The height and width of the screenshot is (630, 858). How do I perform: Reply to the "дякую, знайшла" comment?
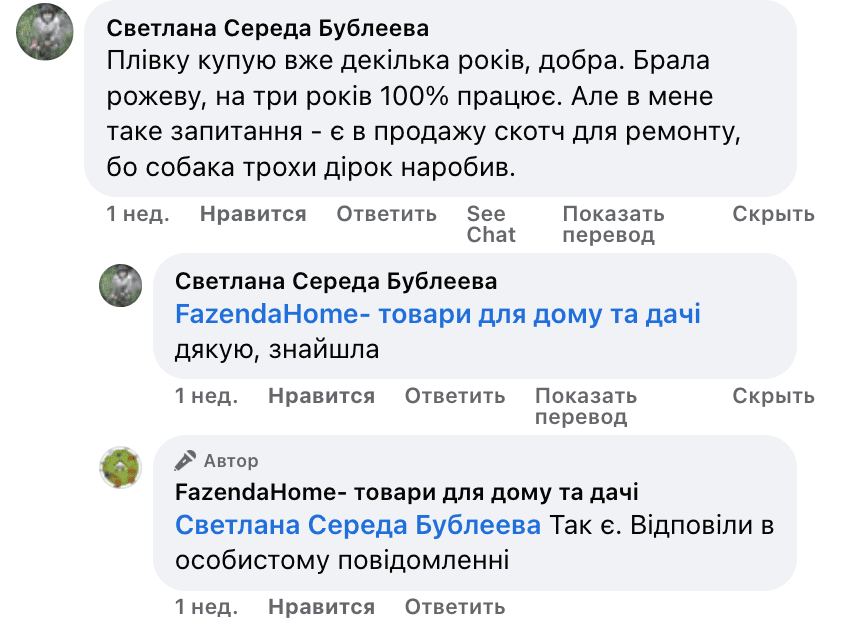click(x=455, y=396)
